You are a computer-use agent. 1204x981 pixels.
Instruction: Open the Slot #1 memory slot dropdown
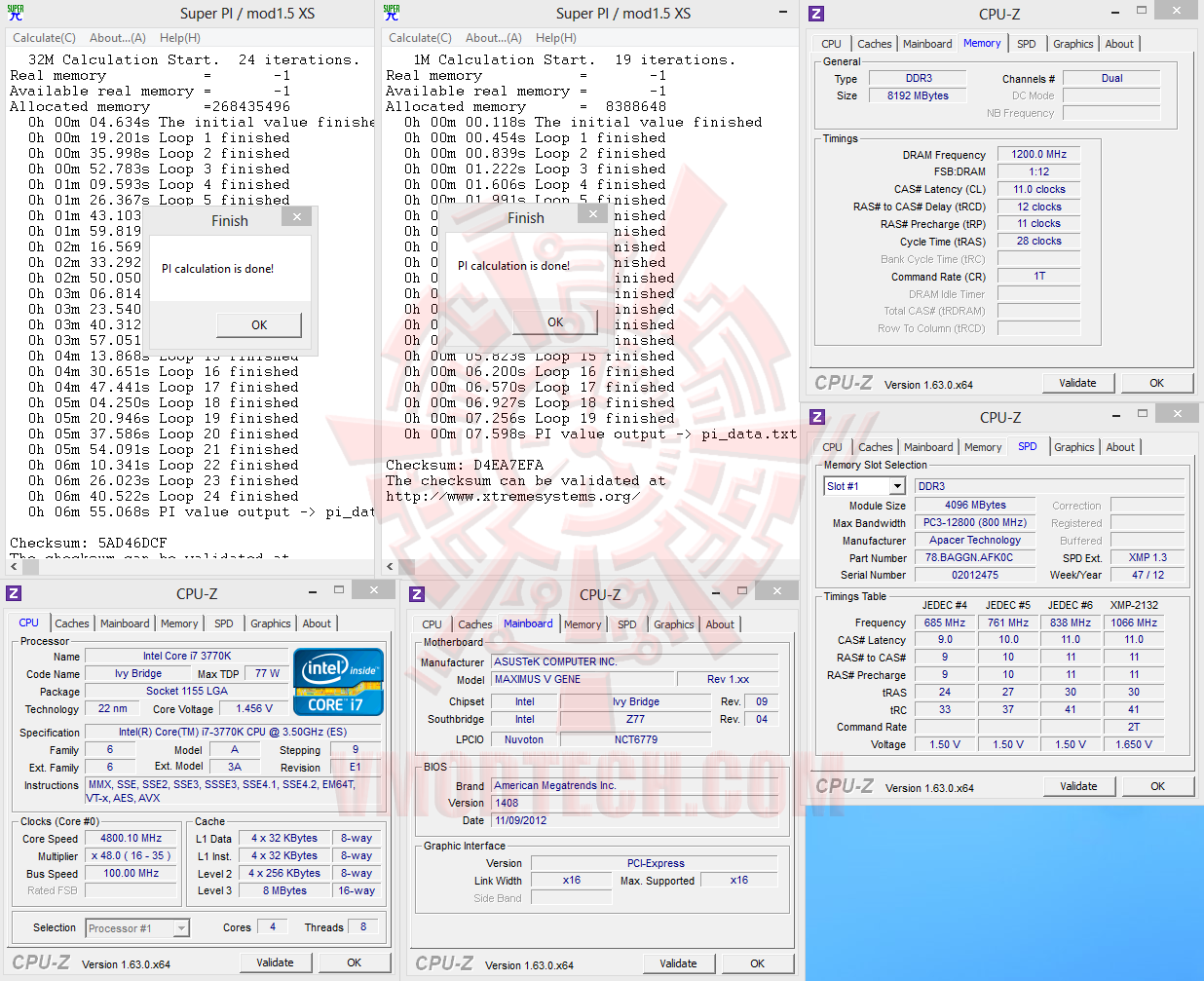pos(897,486)
